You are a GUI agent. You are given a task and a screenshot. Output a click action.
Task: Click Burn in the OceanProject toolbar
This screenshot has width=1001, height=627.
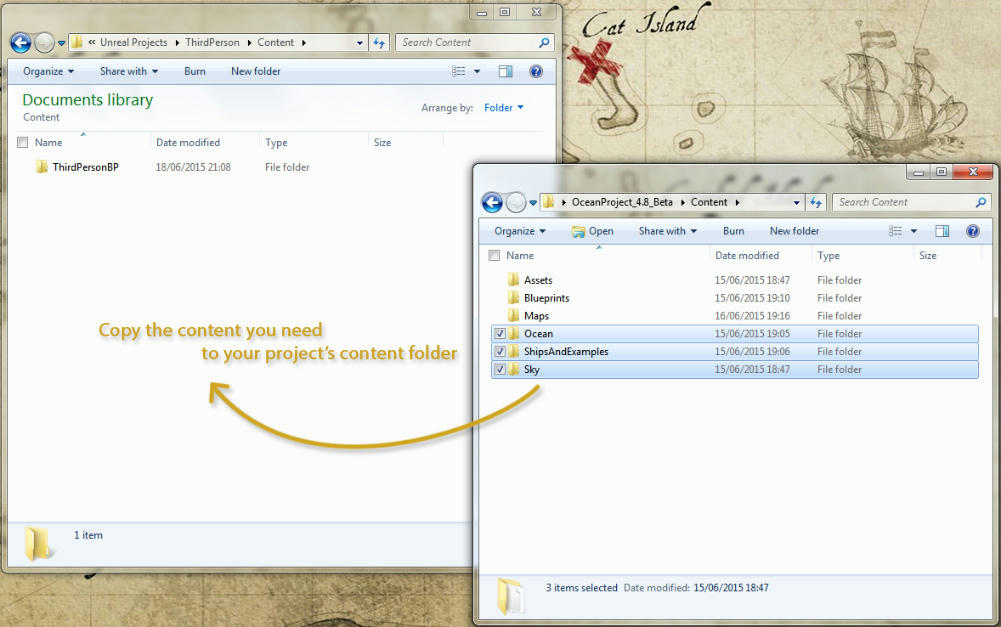733,231
